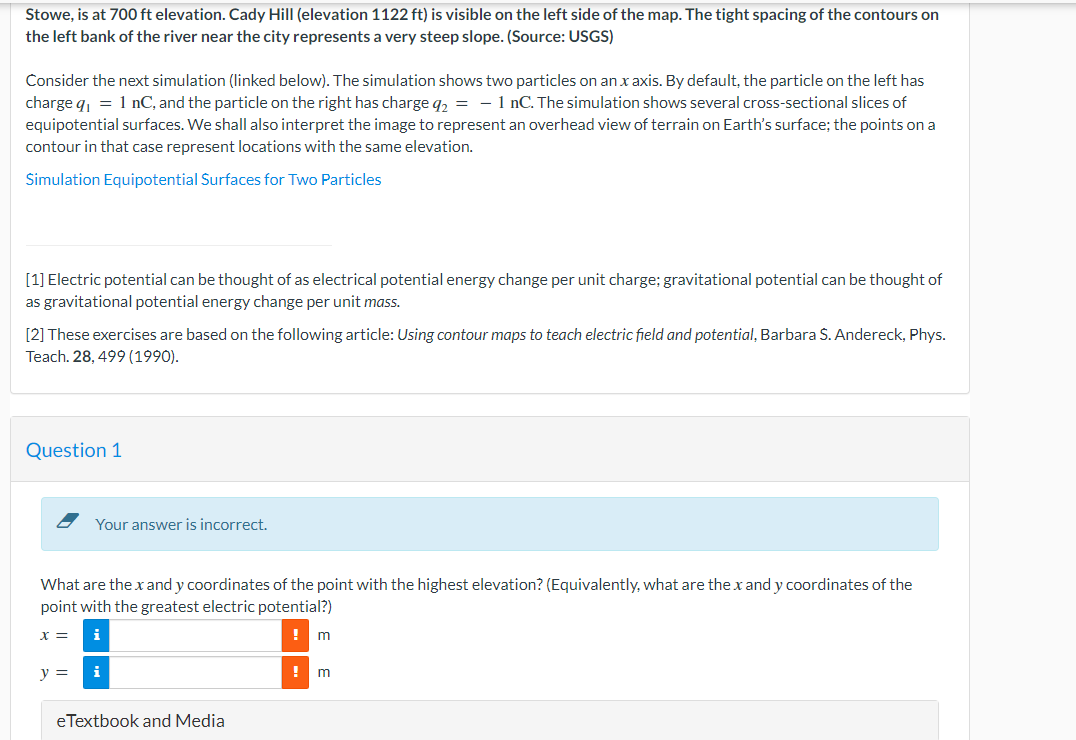Click the page scrollbar on the right edge
The width and height of the screenshot is (1076, 740).
[x=1070, y=370]
